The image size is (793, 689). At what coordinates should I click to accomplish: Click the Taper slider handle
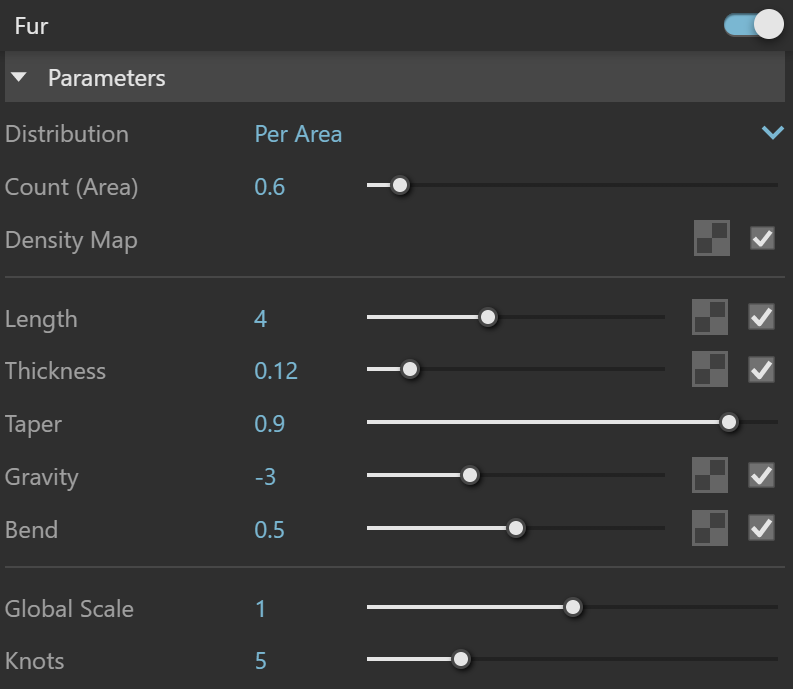(x=729, y=422)
